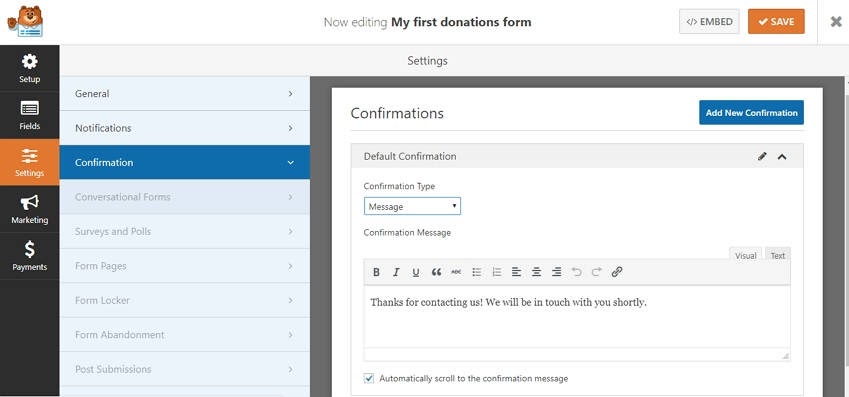This screenshot has height=397, width=849.
Task: Toggle automatically scroll to confirmation message
Action: (x=369, y=379)
